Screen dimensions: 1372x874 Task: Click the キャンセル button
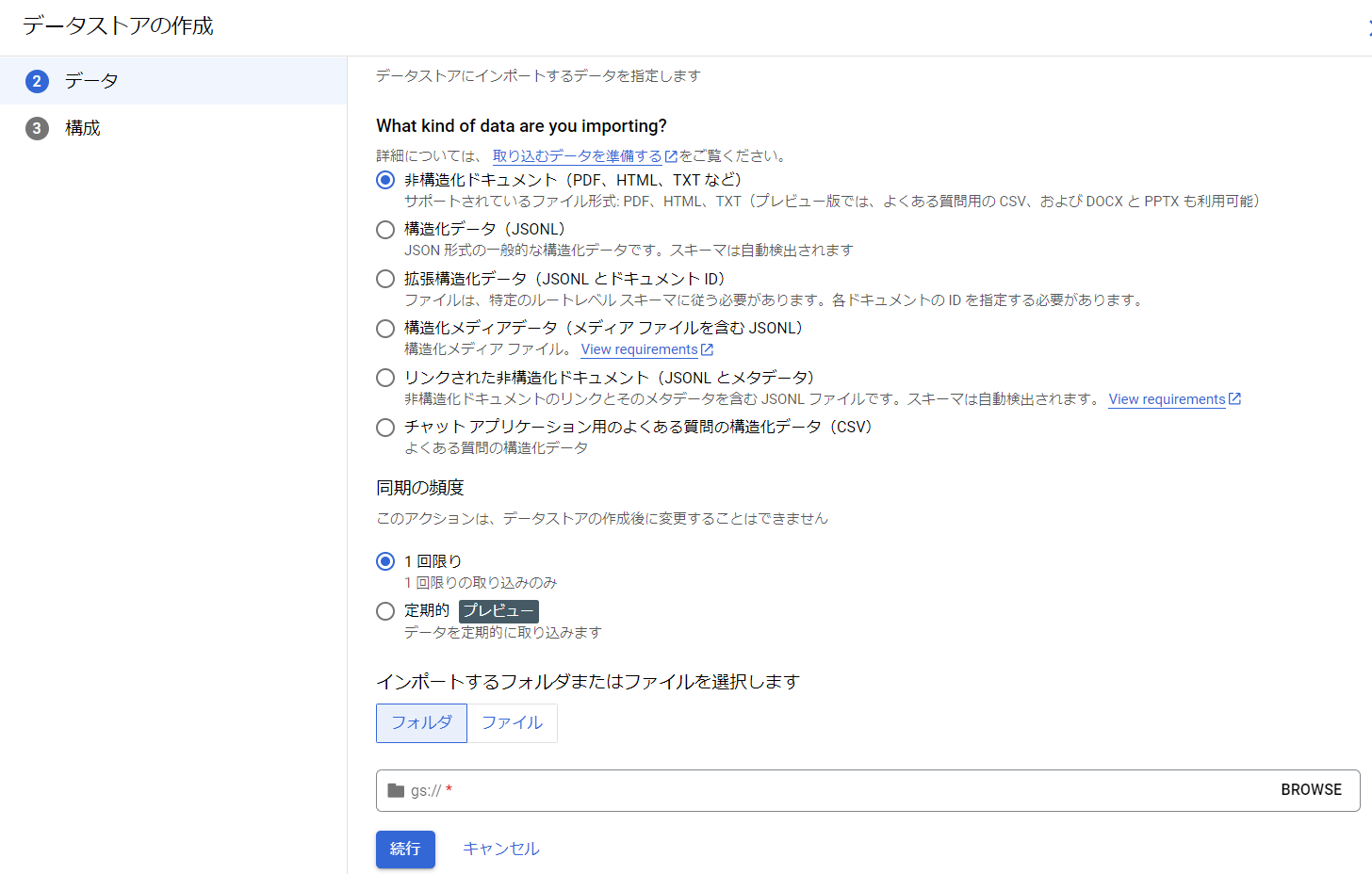pyautogui.click(x=501, y=850)
